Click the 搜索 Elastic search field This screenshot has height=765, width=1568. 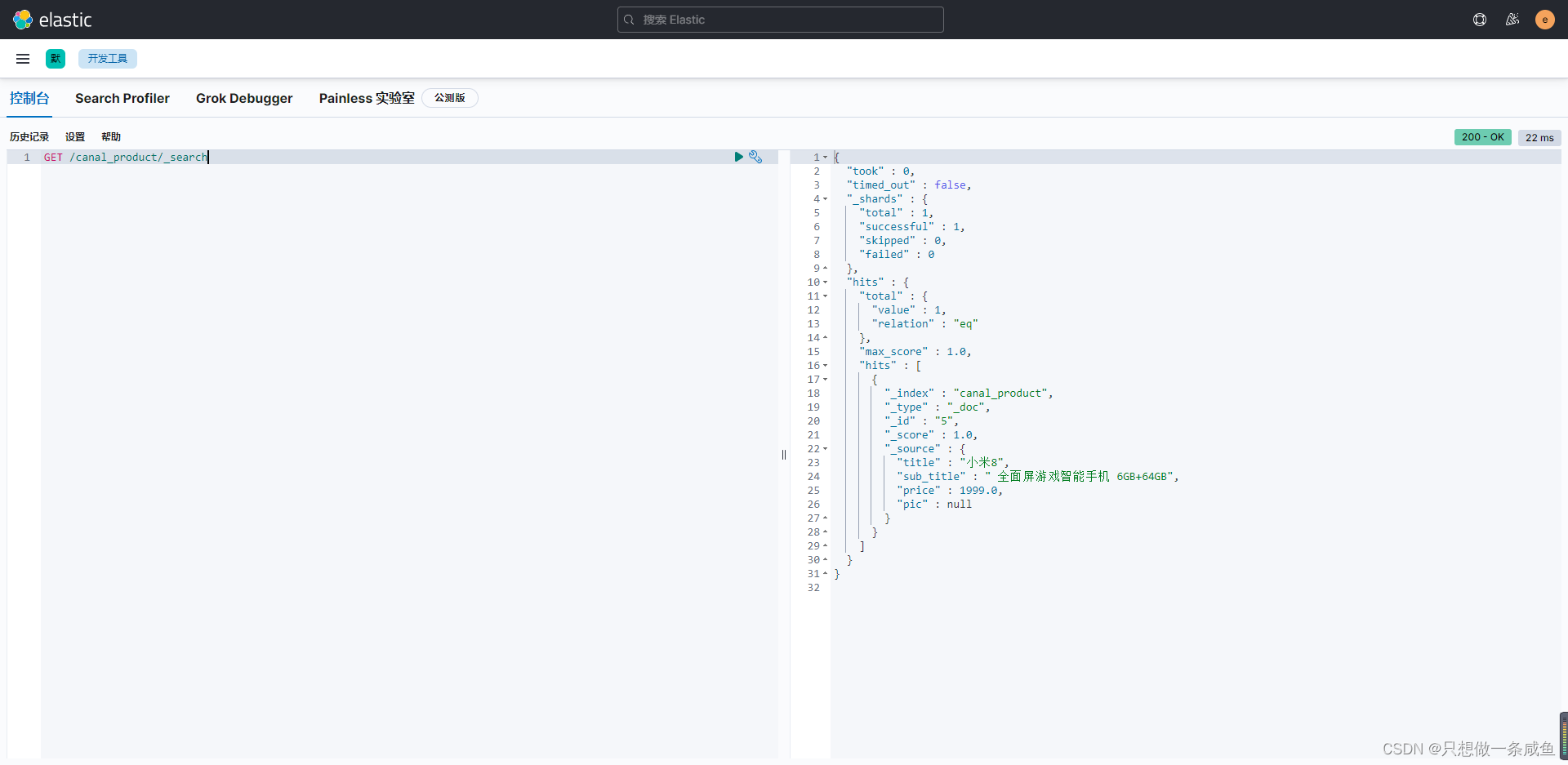[x=781, y=20]
